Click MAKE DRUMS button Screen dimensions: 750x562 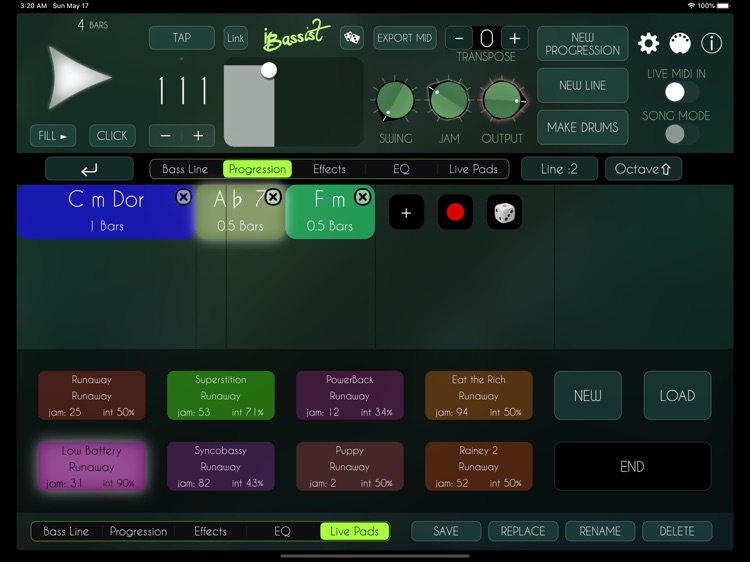[x=583, y=127]
